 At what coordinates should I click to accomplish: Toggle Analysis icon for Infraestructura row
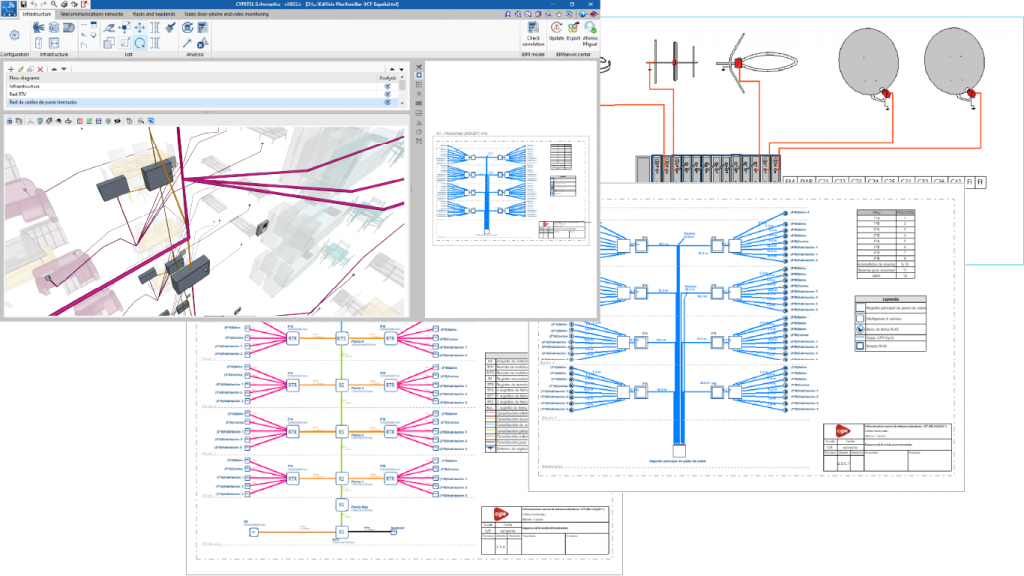click(x=387, y=86)
